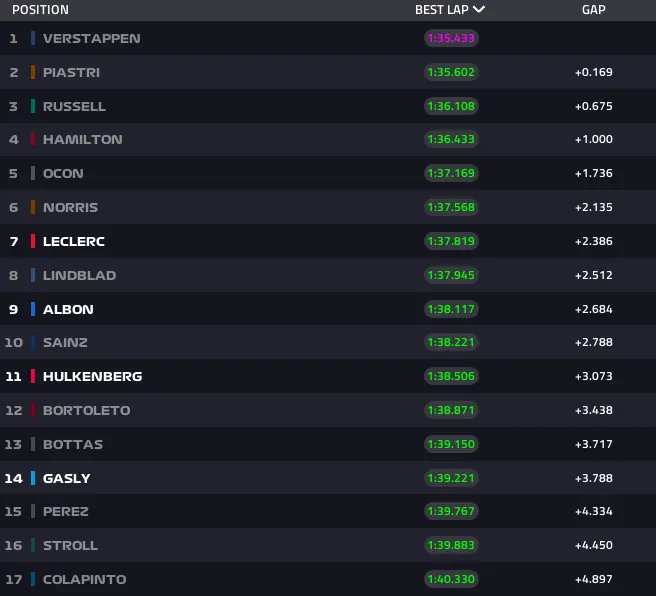Click the Gap column header

click(x=593, y=10)
